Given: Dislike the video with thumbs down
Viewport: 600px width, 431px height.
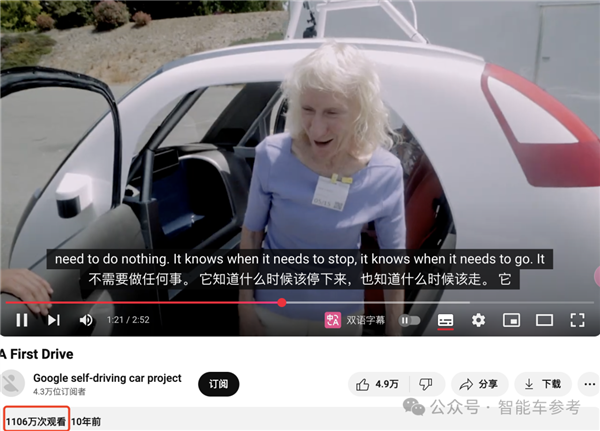Looking at the screenshot, I should (425, 384).
